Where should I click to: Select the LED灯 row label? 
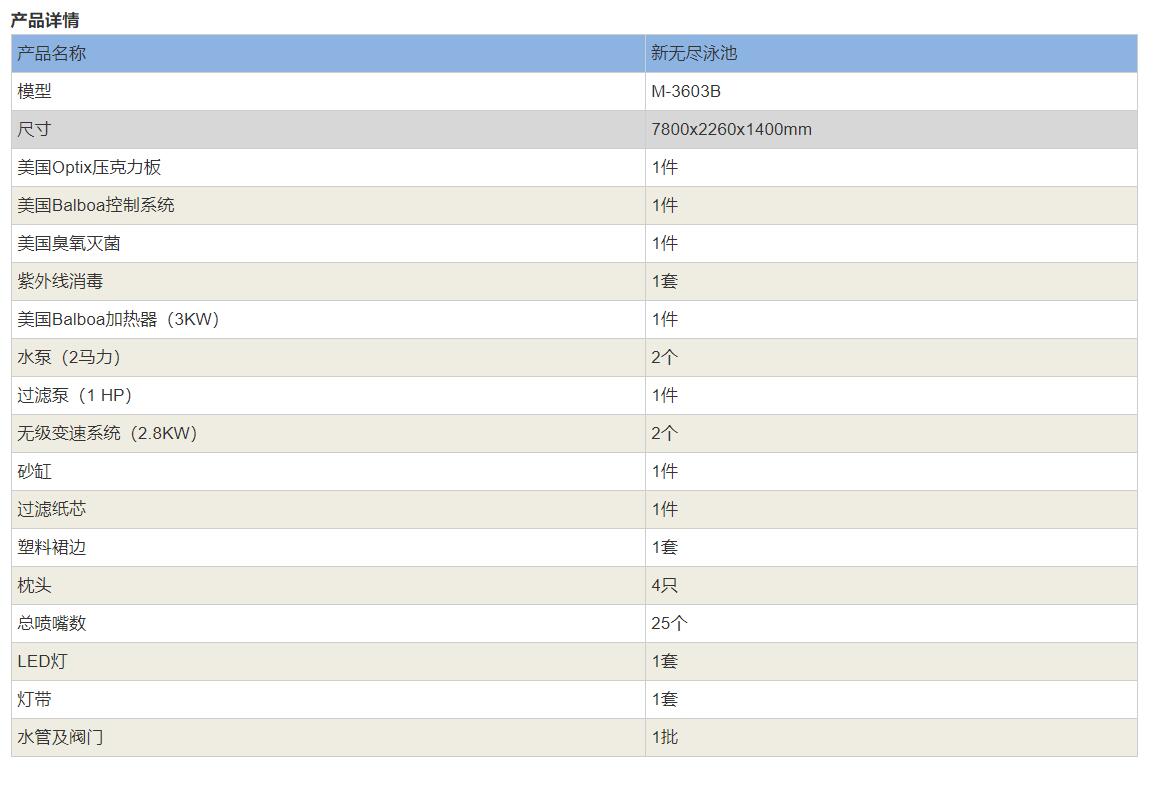pyautogui.click(x=43, y=662)
